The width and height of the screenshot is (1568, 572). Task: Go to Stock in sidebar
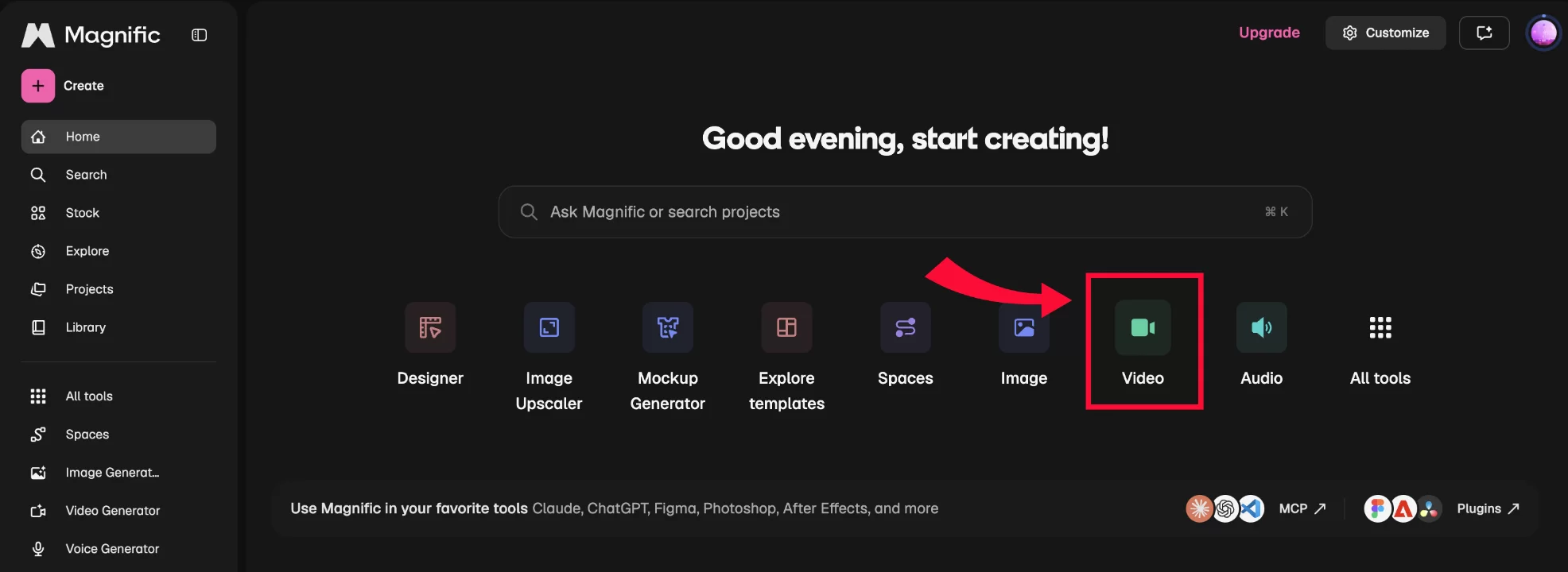coord(118,213)
